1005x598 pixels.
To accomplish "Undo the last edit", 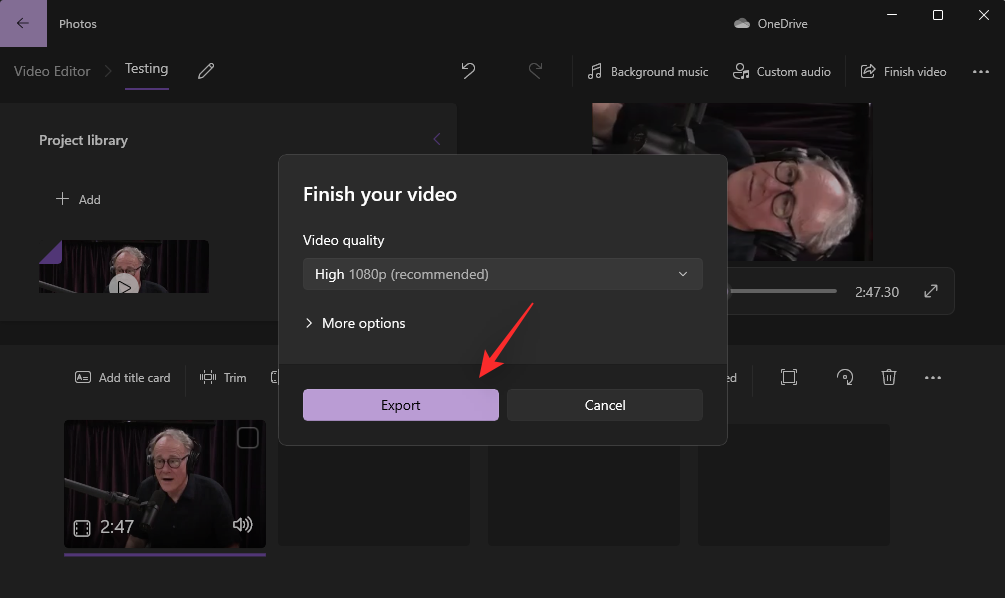I will tap(469, 71).
